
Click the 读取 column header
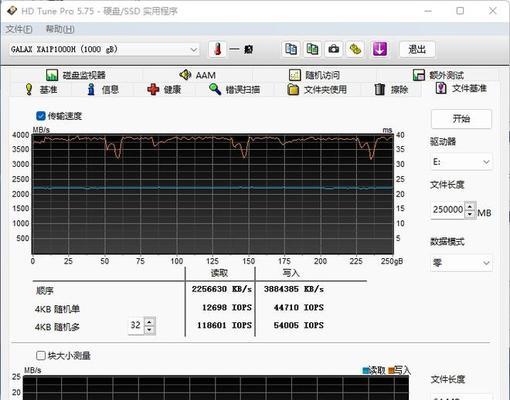tap(219, 273)
